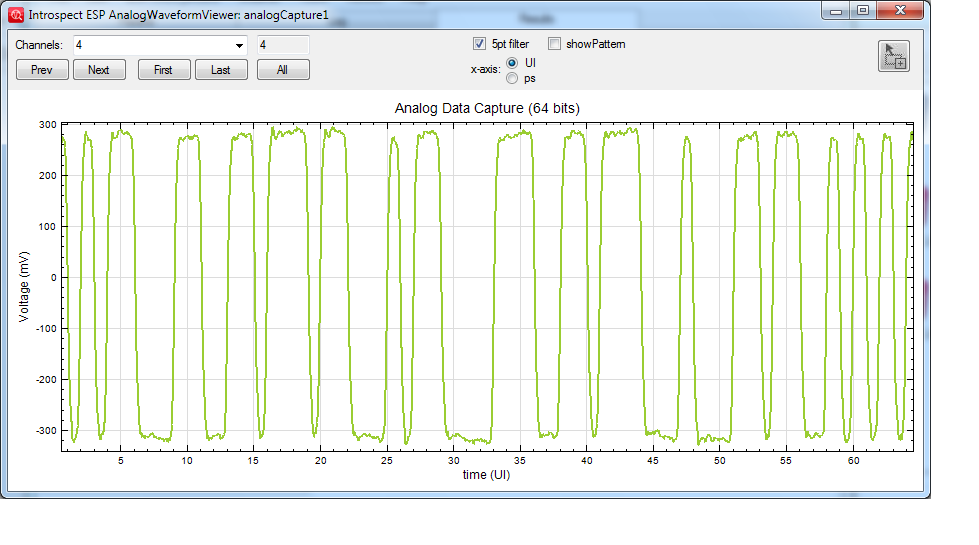
Task: Expand the Channels dropdown arrow
Action: pos(239,45)
